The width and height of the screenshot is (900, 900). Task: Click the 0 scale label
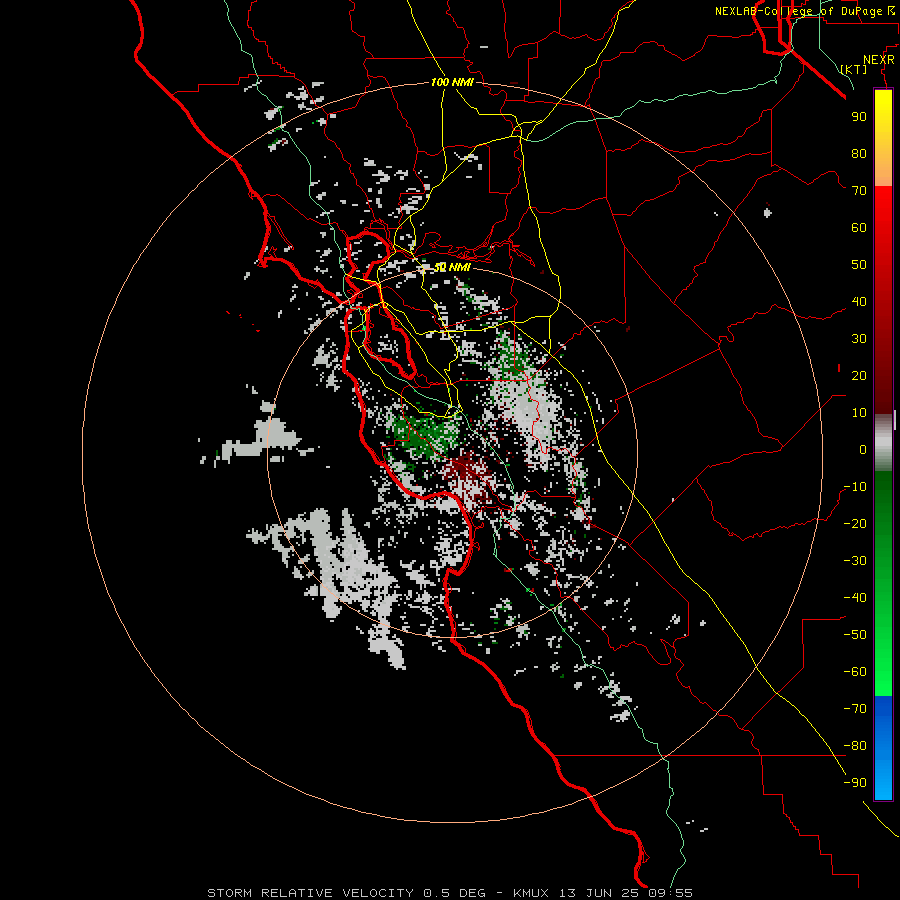click(863, 449)
